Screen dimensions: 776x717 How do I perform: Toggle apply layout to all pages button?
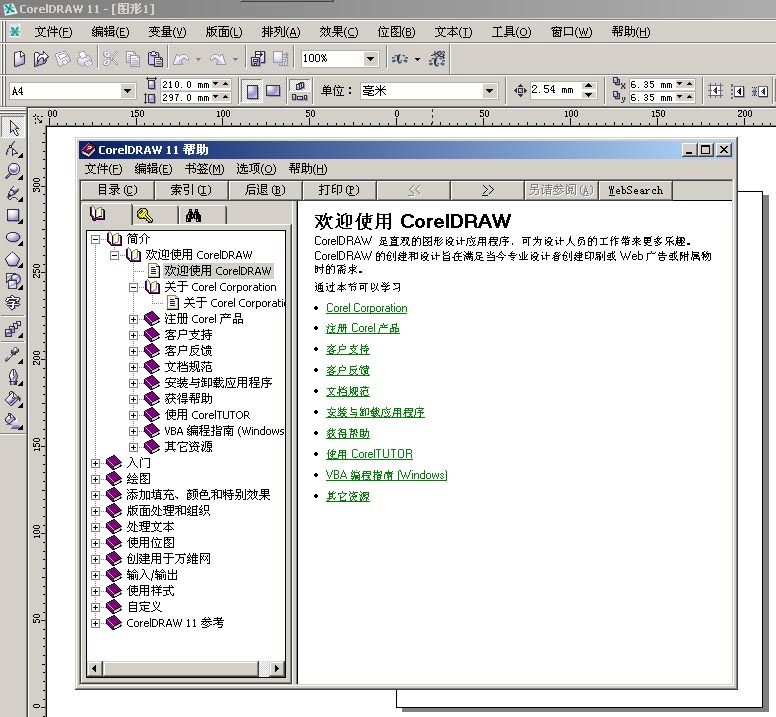[299, 91]
